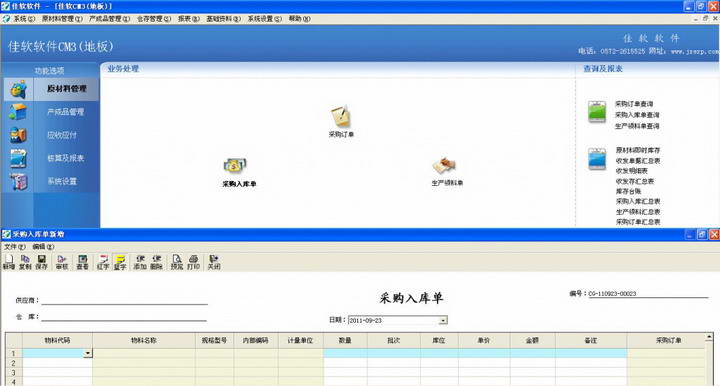The image size is (720, 386).
Task: Open 预览 (print preview) from the toolbar
Action: (177, 262)
